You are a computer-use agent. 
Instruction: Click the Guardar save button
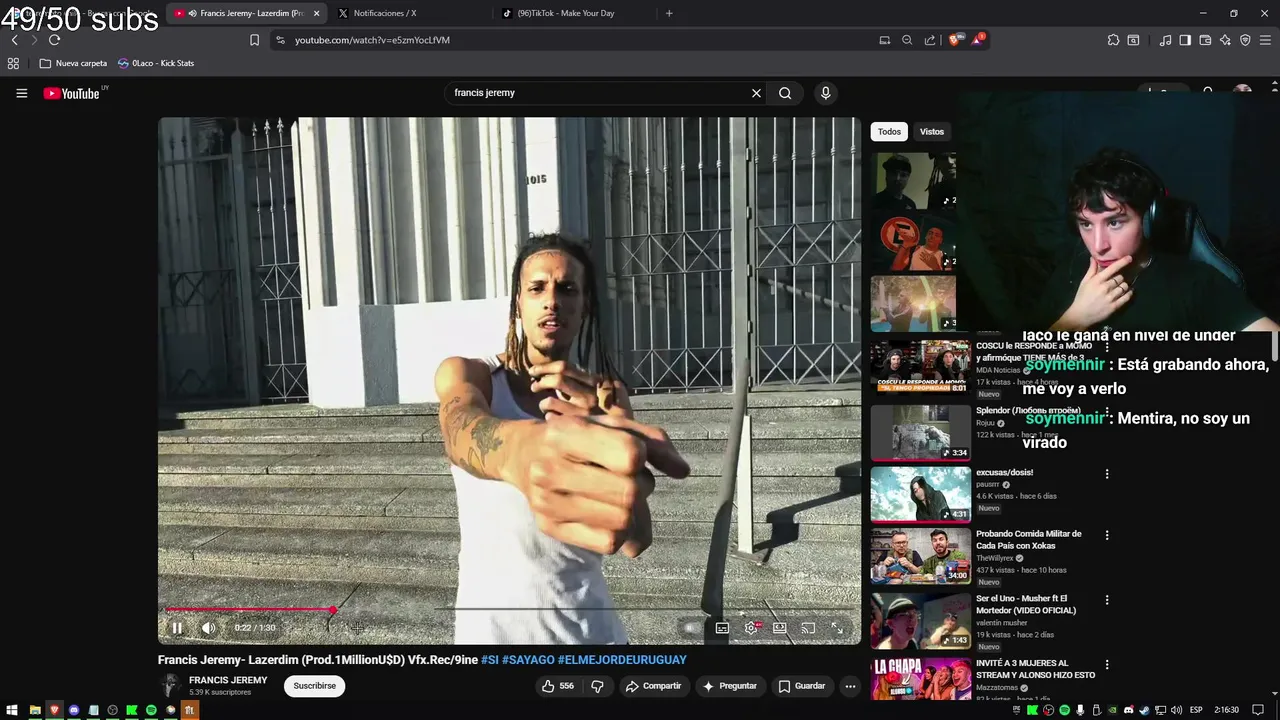802,686
